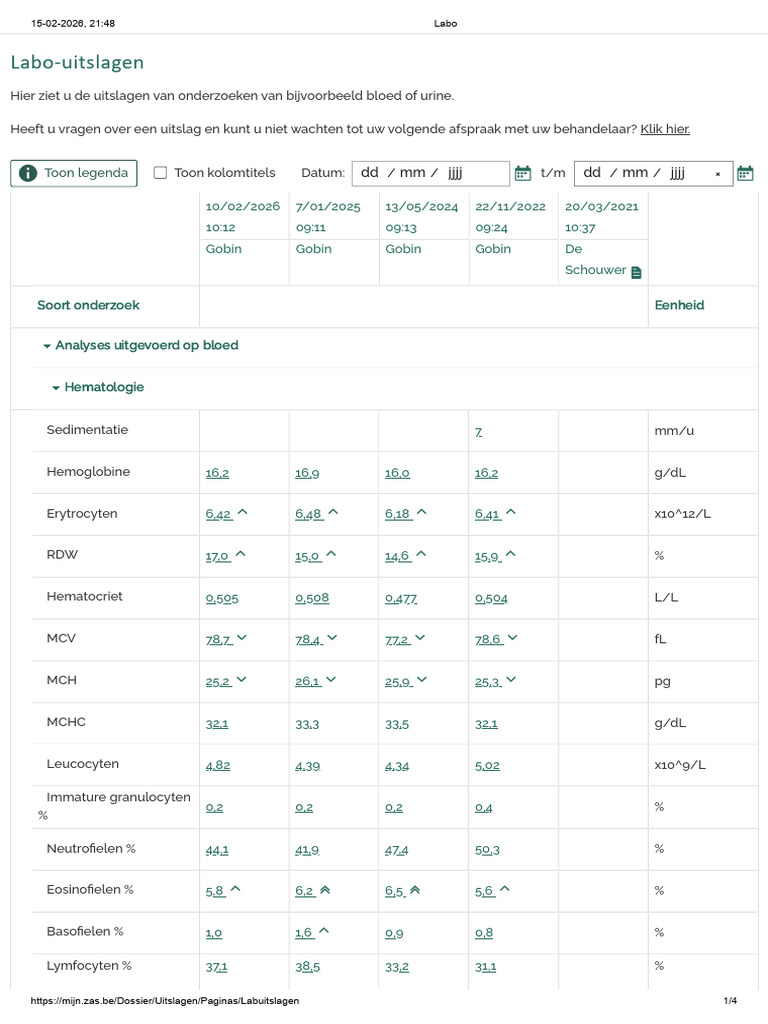Click low-flag arrow beside MCV 78,4

(x=332, y=637)
